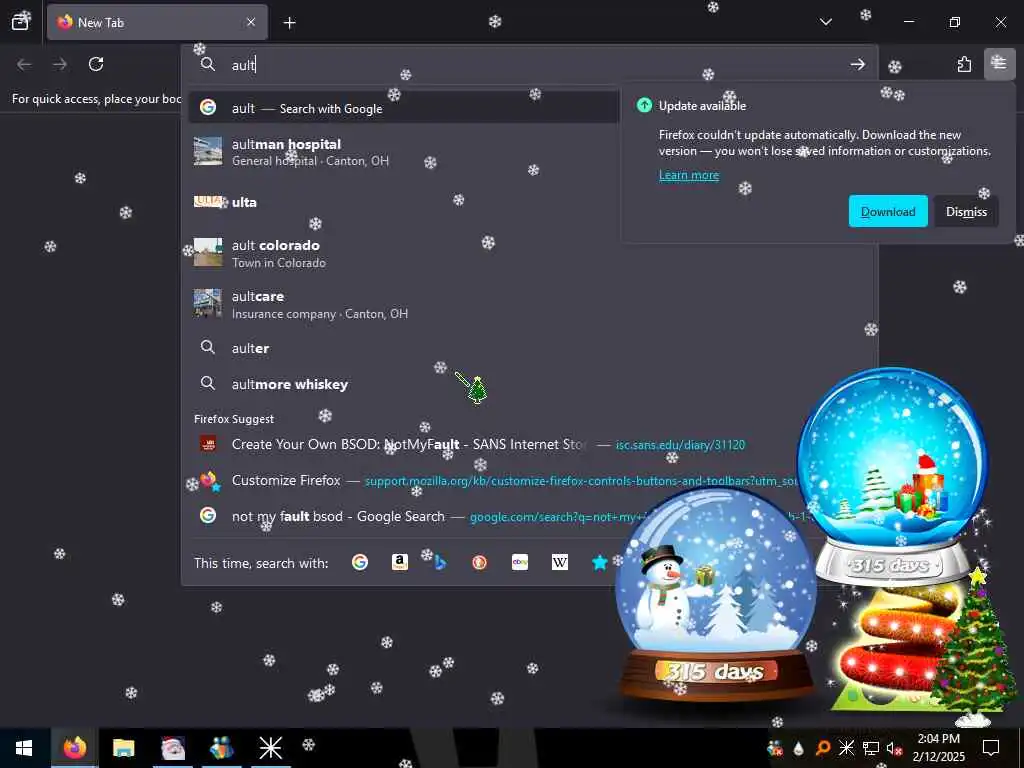The image size is (1024, 768).
Task: Click the snowman snow globe widget
Action: (x=716, y=594)
